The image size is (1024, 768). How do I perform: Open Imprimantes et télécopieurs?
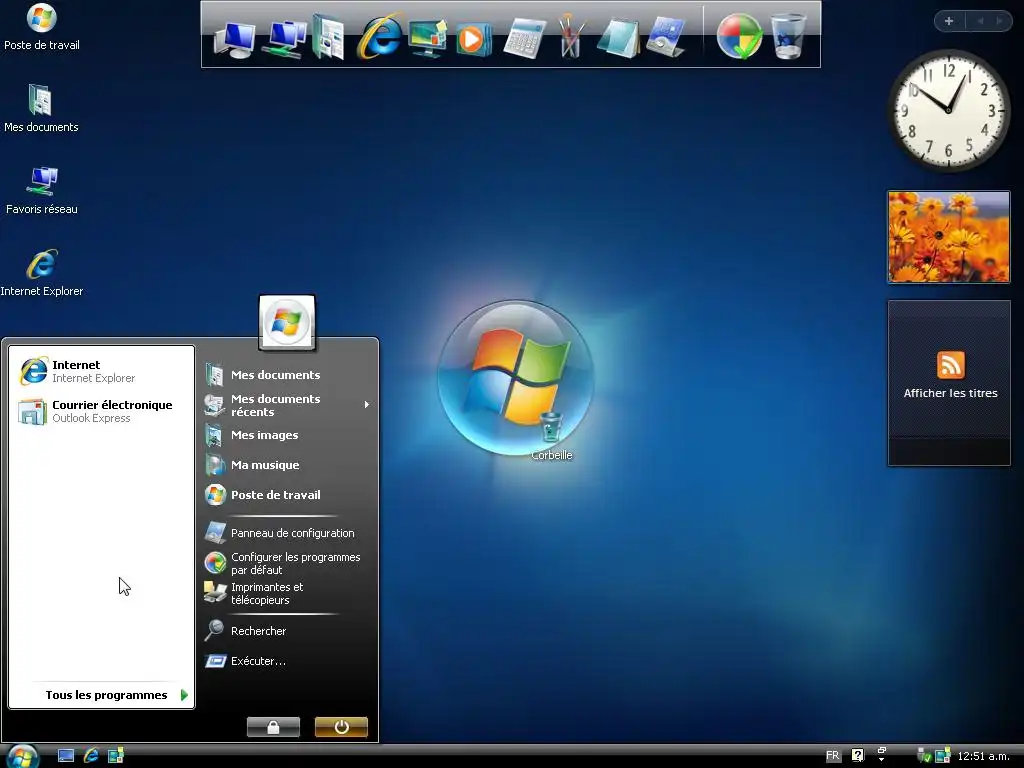coord(287,593)
